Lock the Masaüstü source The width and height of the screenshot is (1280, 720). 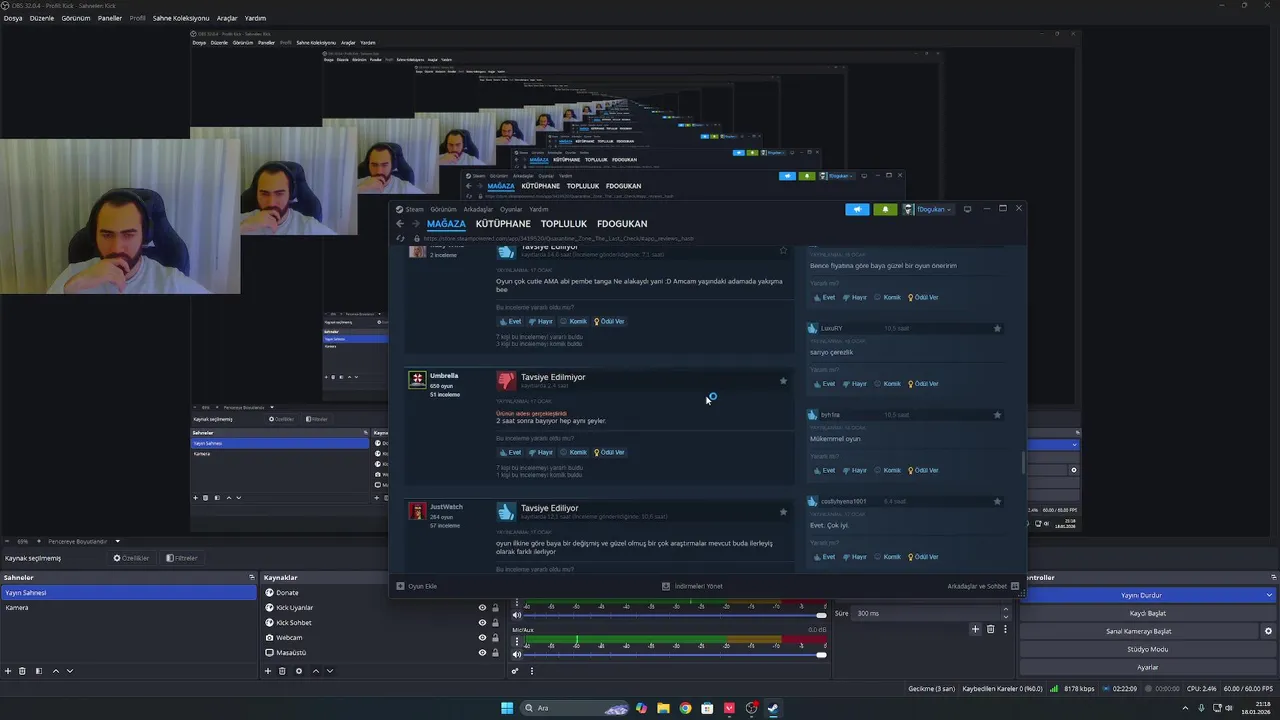click(x=497, y=653)
